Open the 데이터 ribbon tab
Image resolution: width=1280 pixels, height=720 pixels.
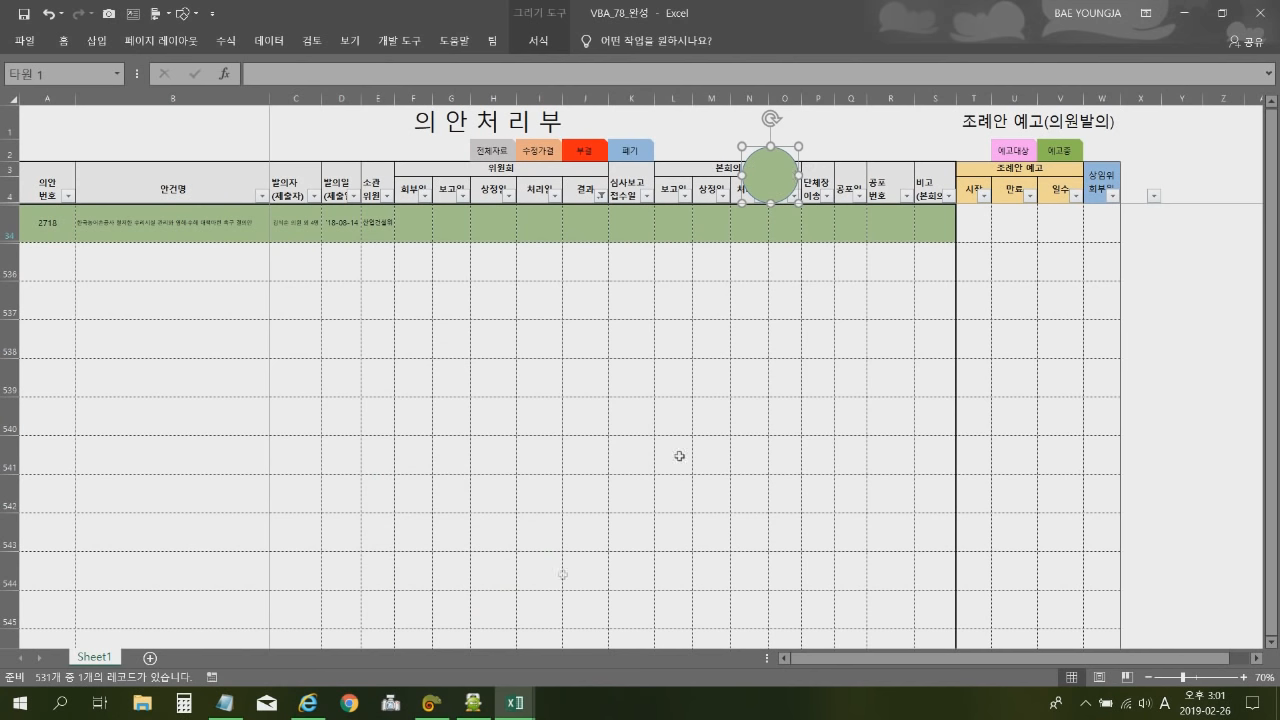[x=269, y=41]
